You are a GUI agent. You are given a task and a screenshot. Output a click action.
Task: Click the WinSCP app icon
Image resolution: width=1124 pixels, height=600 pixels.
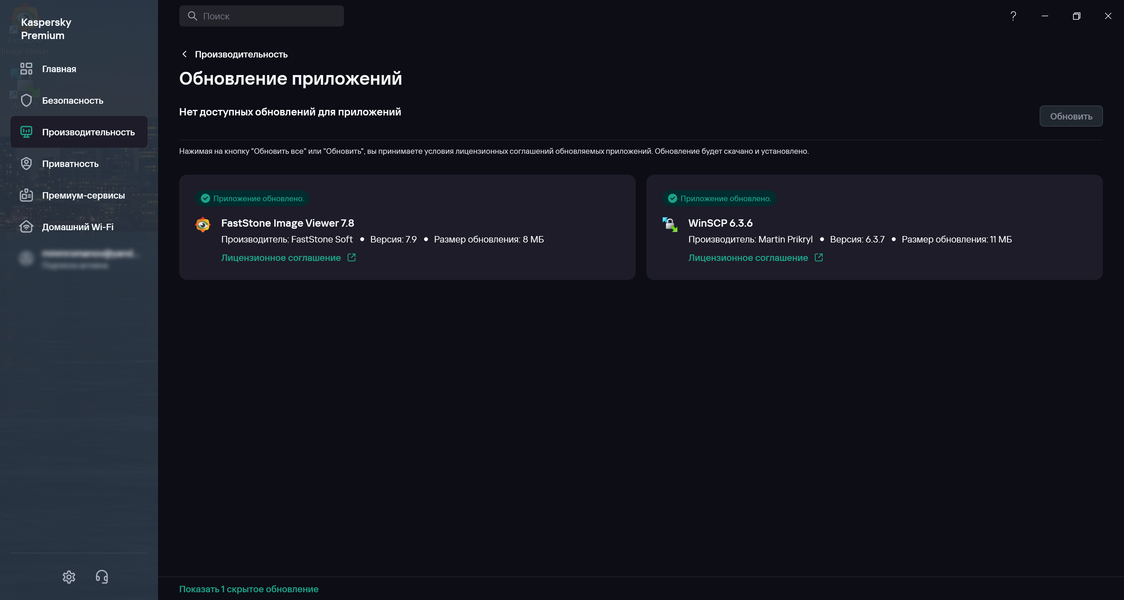670,225
